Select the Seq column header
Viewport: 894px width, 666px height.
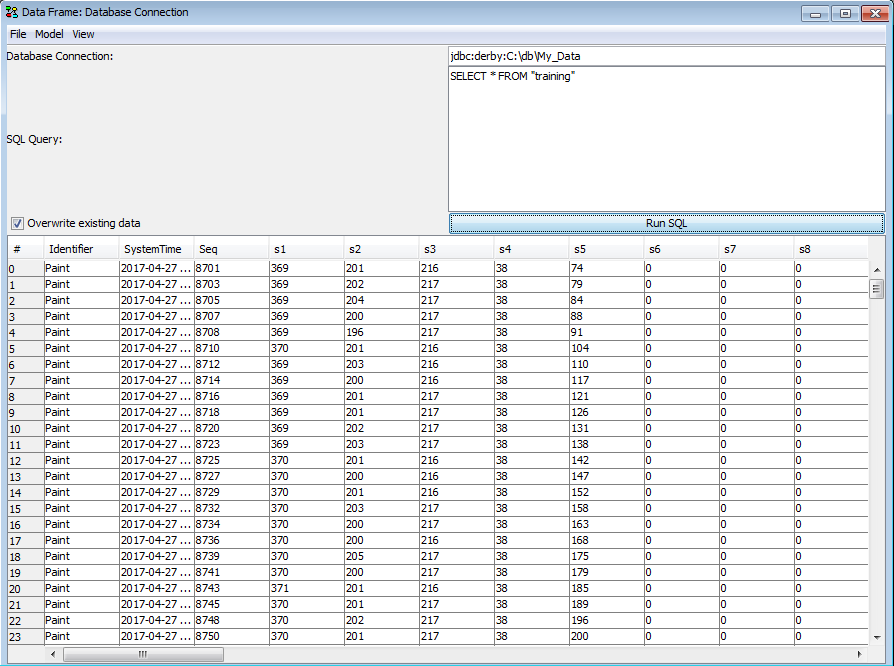tap(231, 249)
